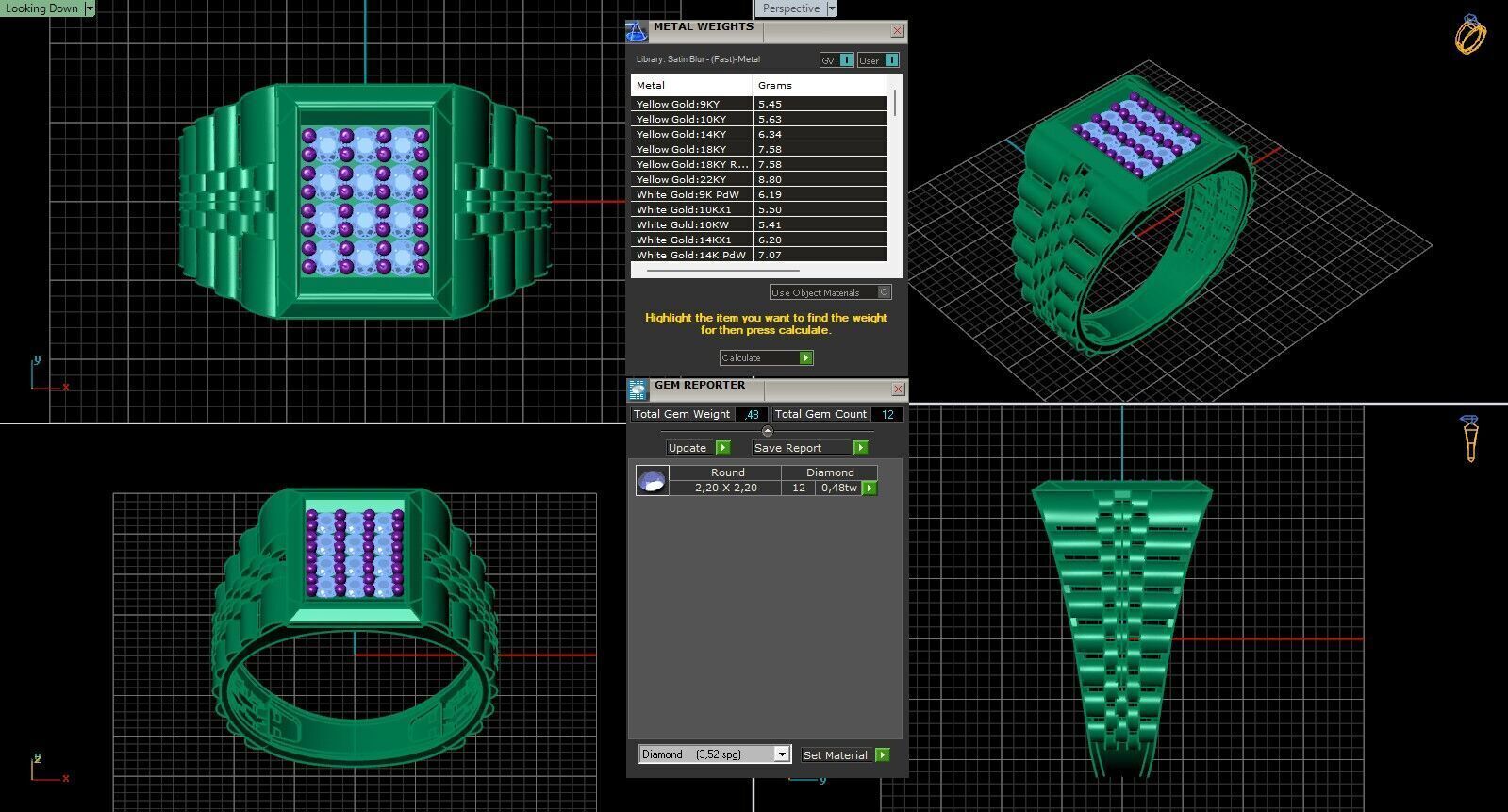Click the Round shape cell
Viewport: 1508px width, 812px height.
click(727, 472)
